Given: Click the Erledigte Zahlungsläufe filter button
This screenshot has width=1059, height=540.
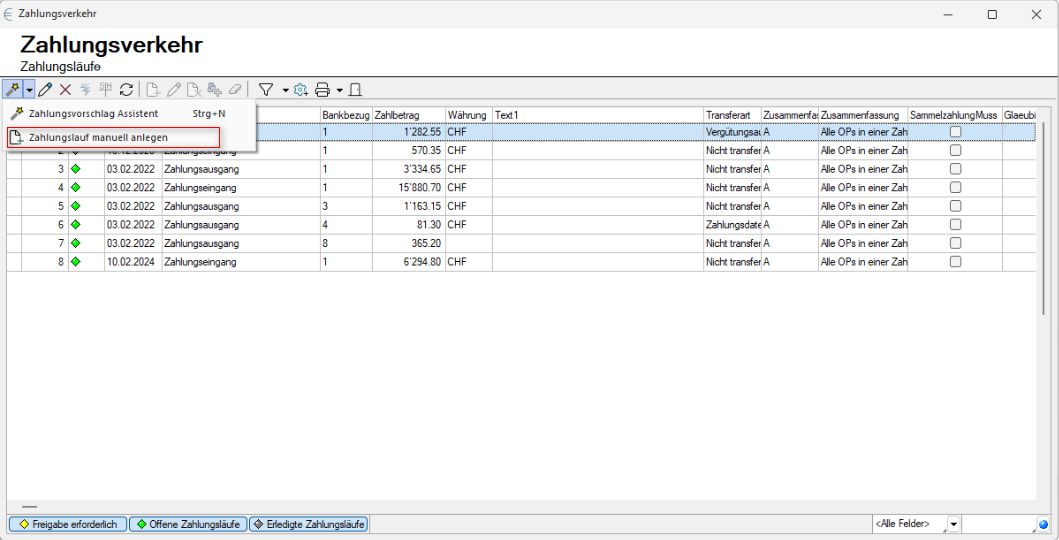Looking at the screenshot, I should pyautogui.click(x=309, y=524).
